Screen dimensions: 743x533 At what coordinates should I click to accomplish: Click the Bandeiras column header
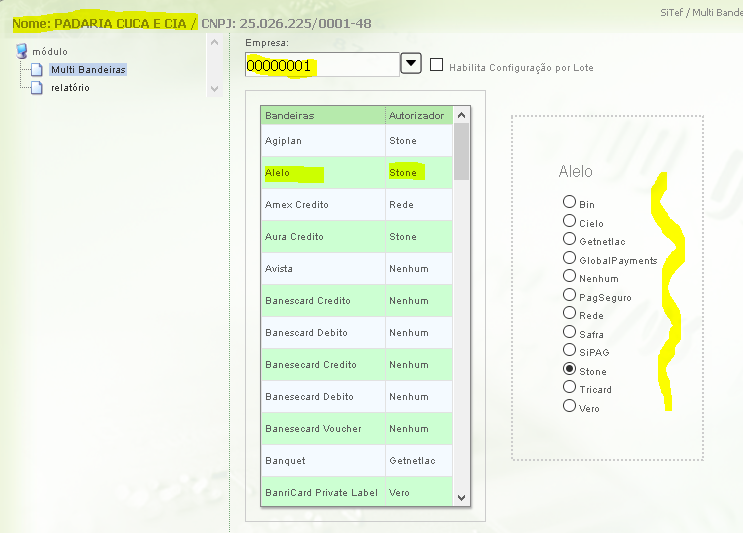323,116
